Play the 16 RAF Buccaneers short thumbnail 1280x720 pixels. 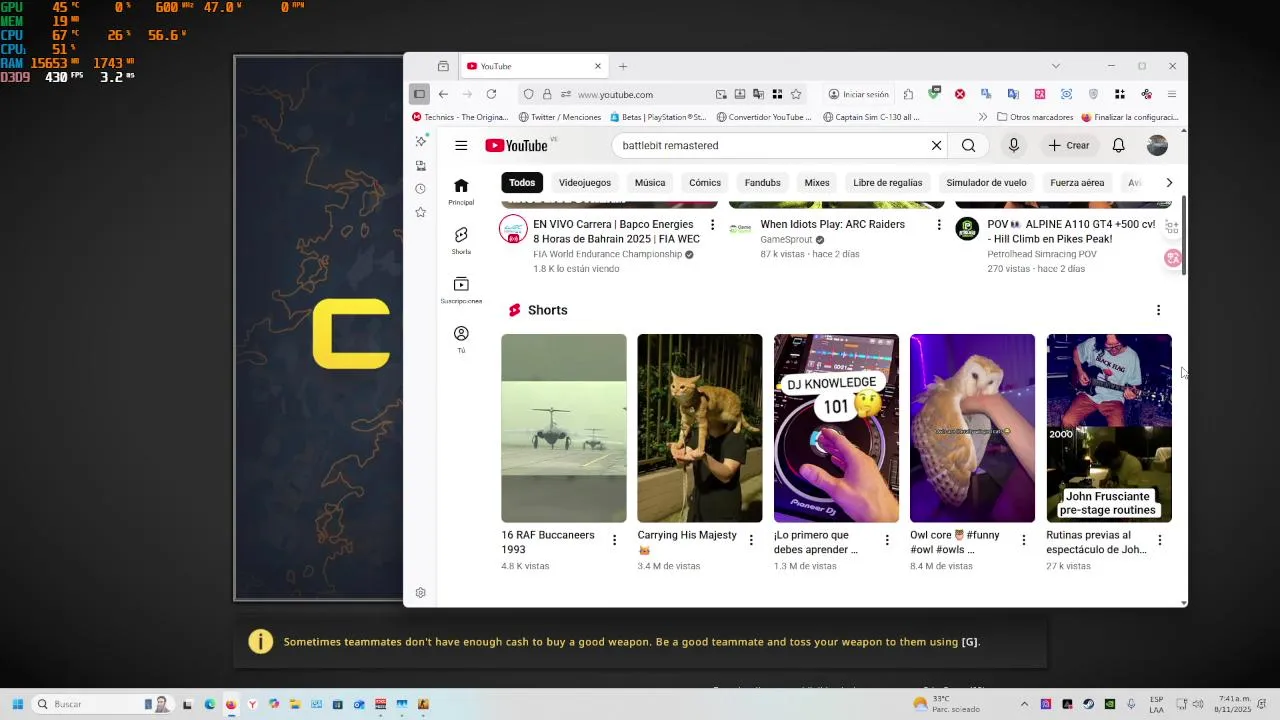[x=564, y=428]
